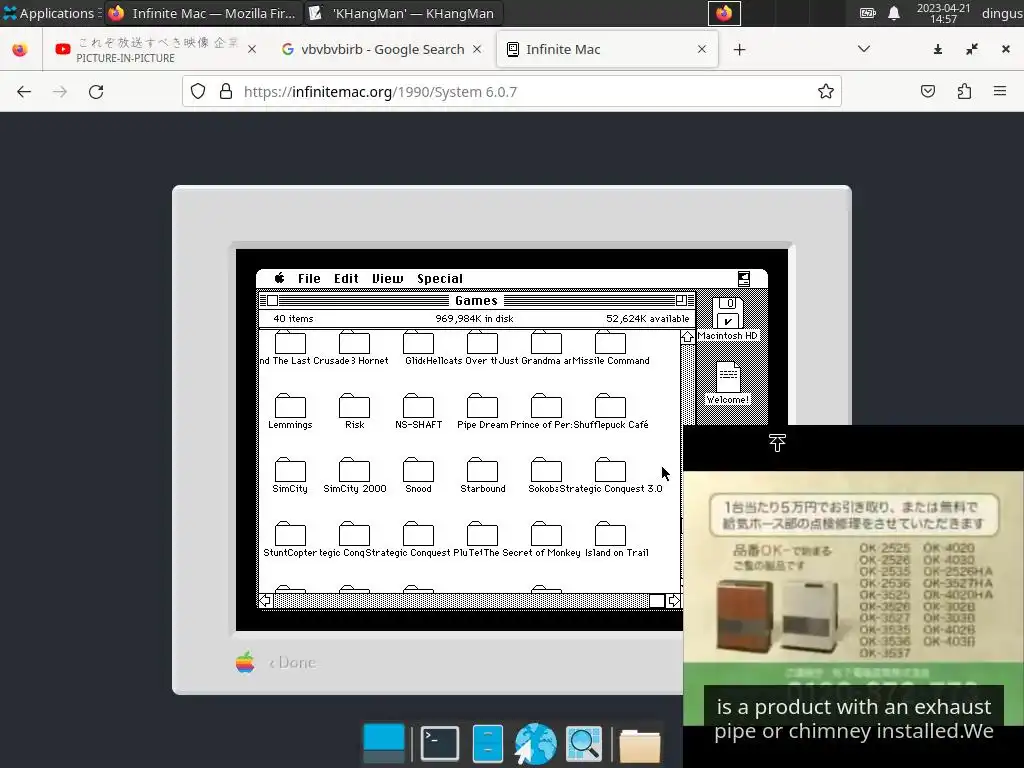Open the SimCity folder
Viewport: 1024px width, 768px height.
click(290, 470)
